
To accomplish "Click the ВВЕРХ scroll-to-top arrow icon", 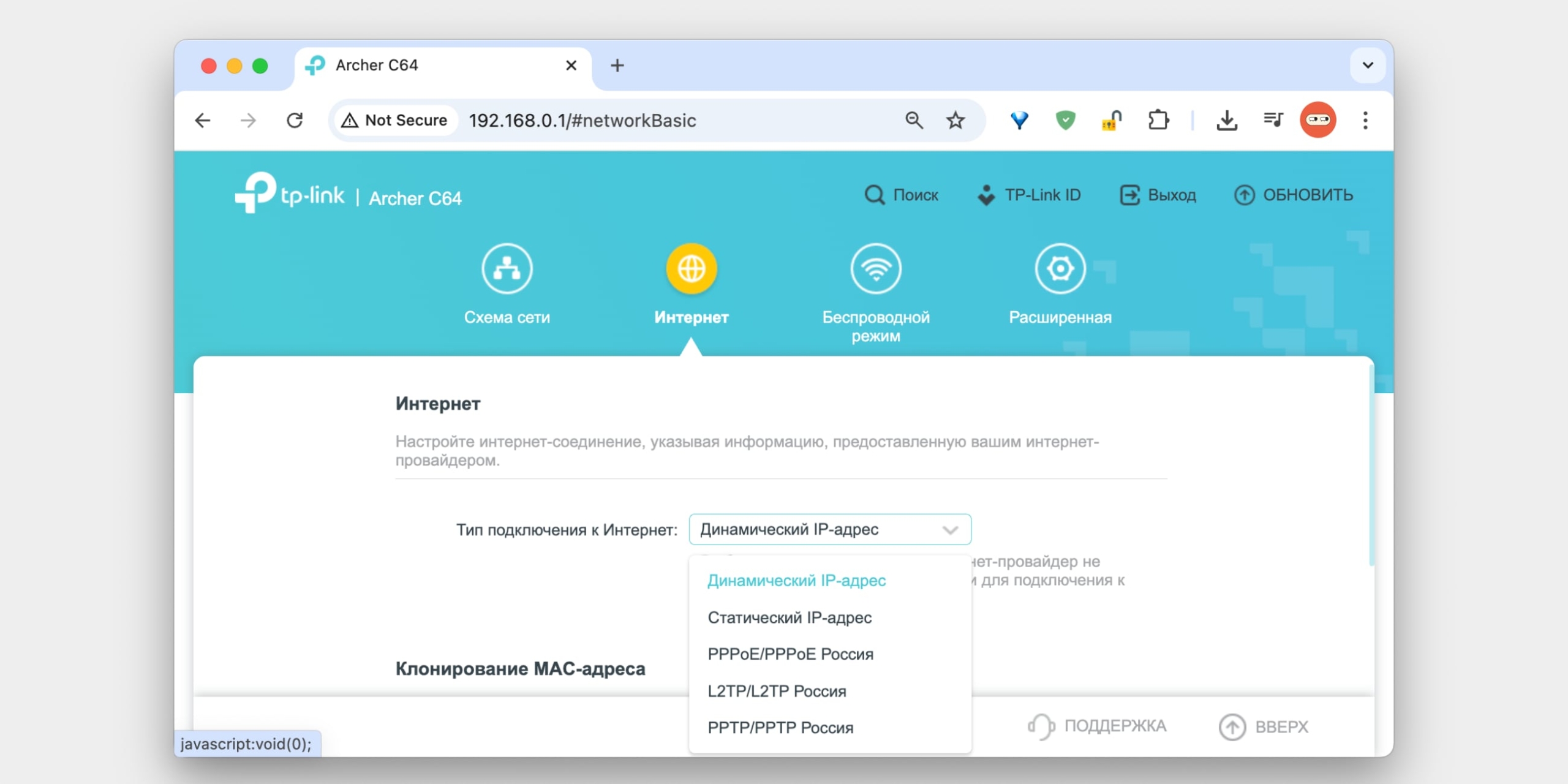I will click(x=1233, y=726).
